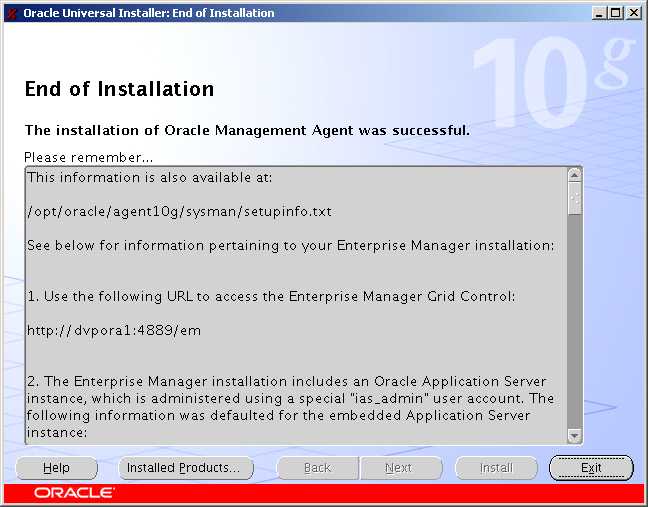This screenshot has width=648, height=507.
Task: Click the Oracle logo in red footer
Action: pyautogui.click(x=75, y=493)
